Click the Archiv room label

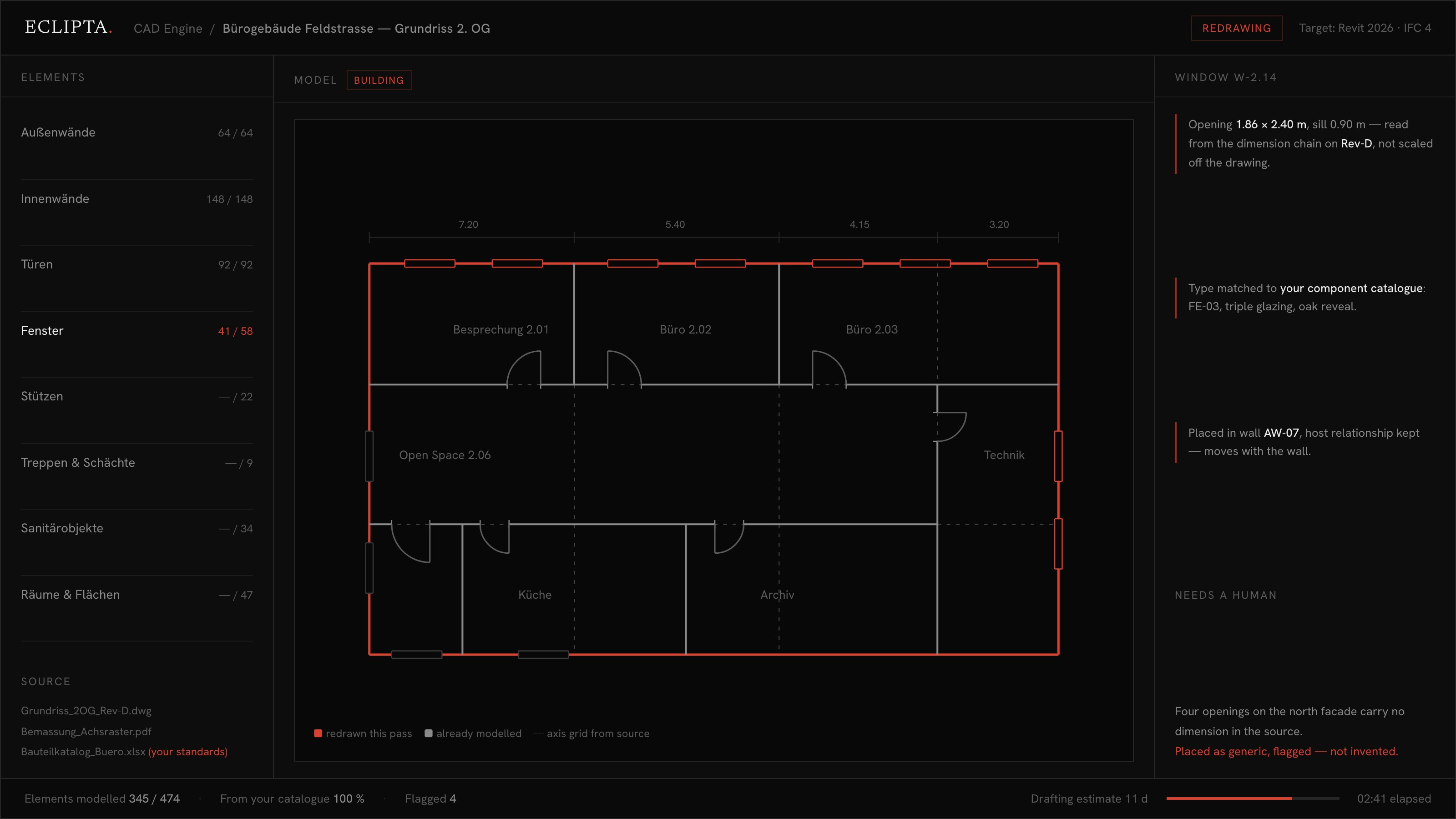(x=777, y=595)
